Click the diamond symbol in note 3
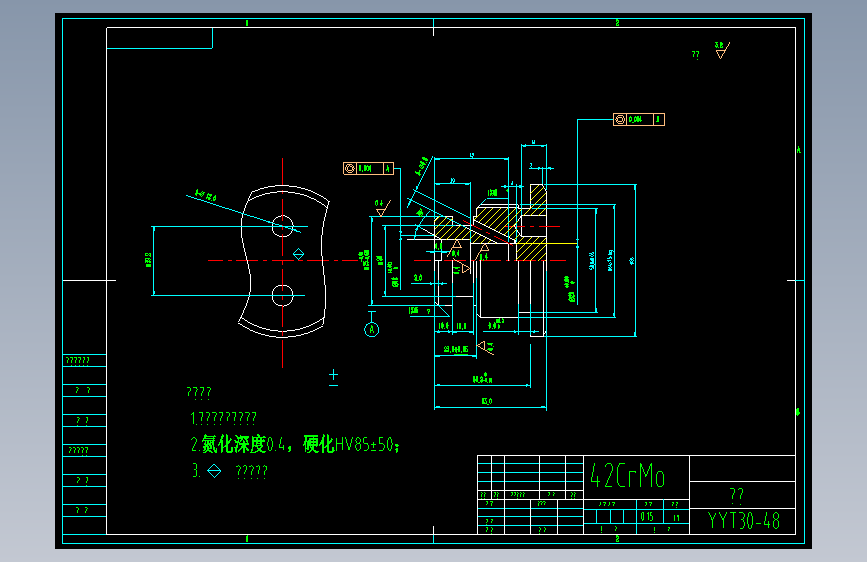Image resolution: width=867 pixels, height=562 pixels. 214,471
